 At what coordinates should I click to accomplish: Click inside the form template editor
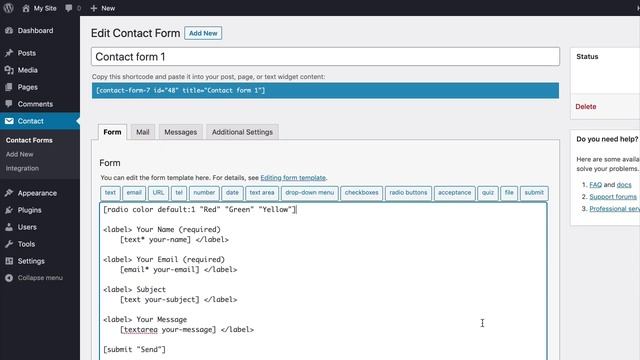pyautogui.click(x=323, y=282)
